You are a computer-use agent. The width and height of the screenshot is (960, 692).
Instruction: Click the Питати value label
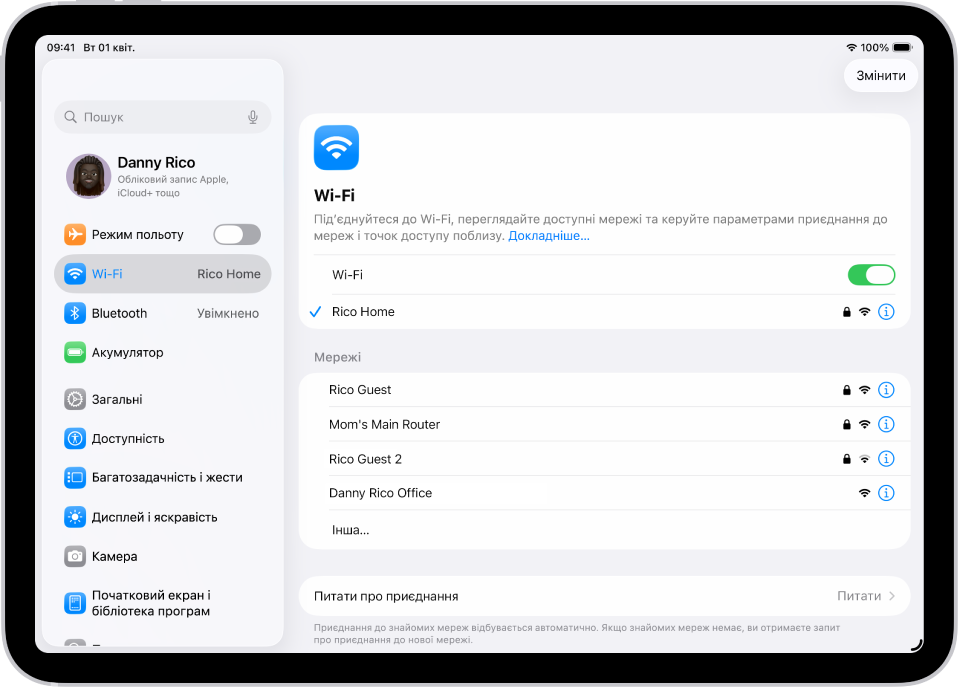click(859, 596)
